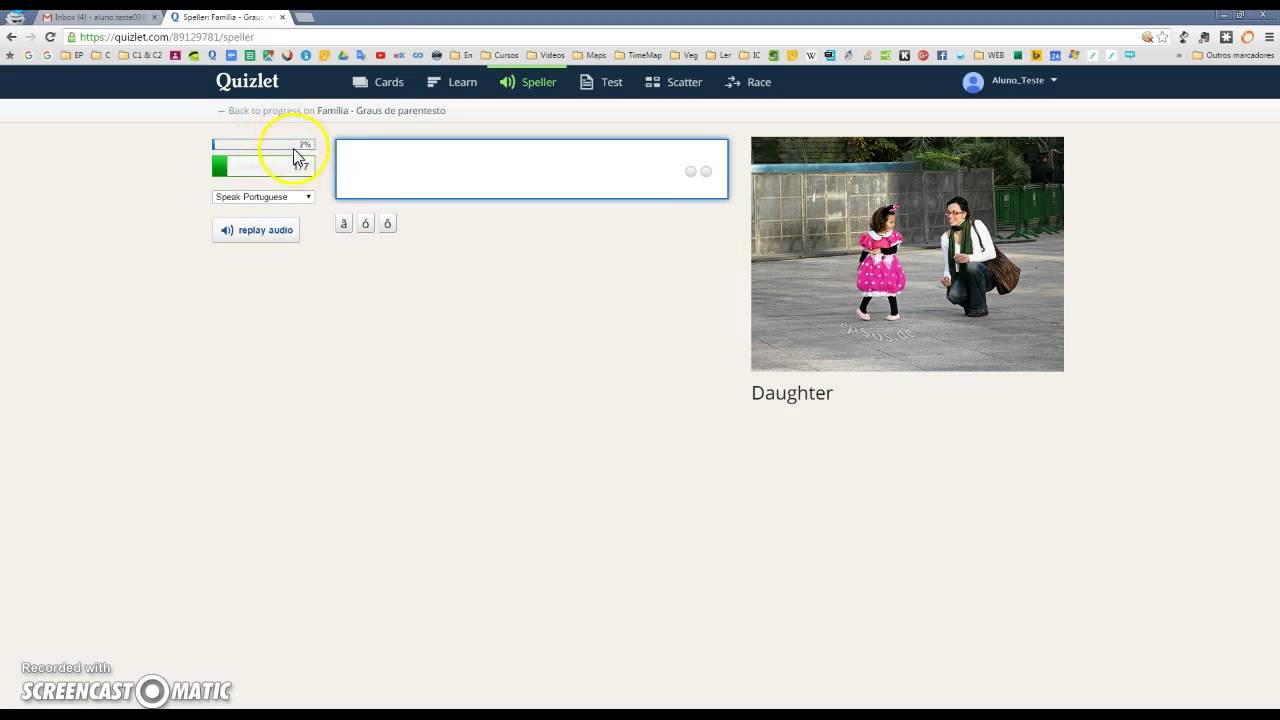Switch to Learn mode

(x=452, y=82)
